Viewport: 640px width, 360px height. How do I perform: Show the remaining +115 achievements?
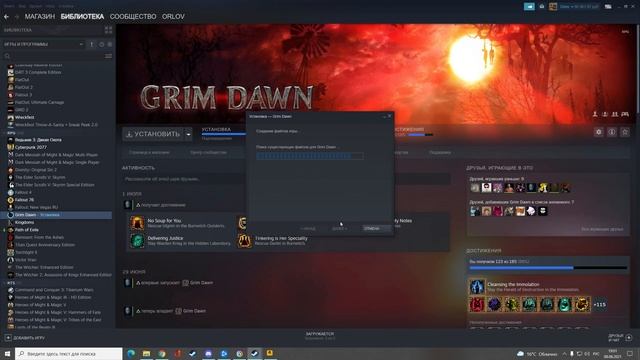600,304
